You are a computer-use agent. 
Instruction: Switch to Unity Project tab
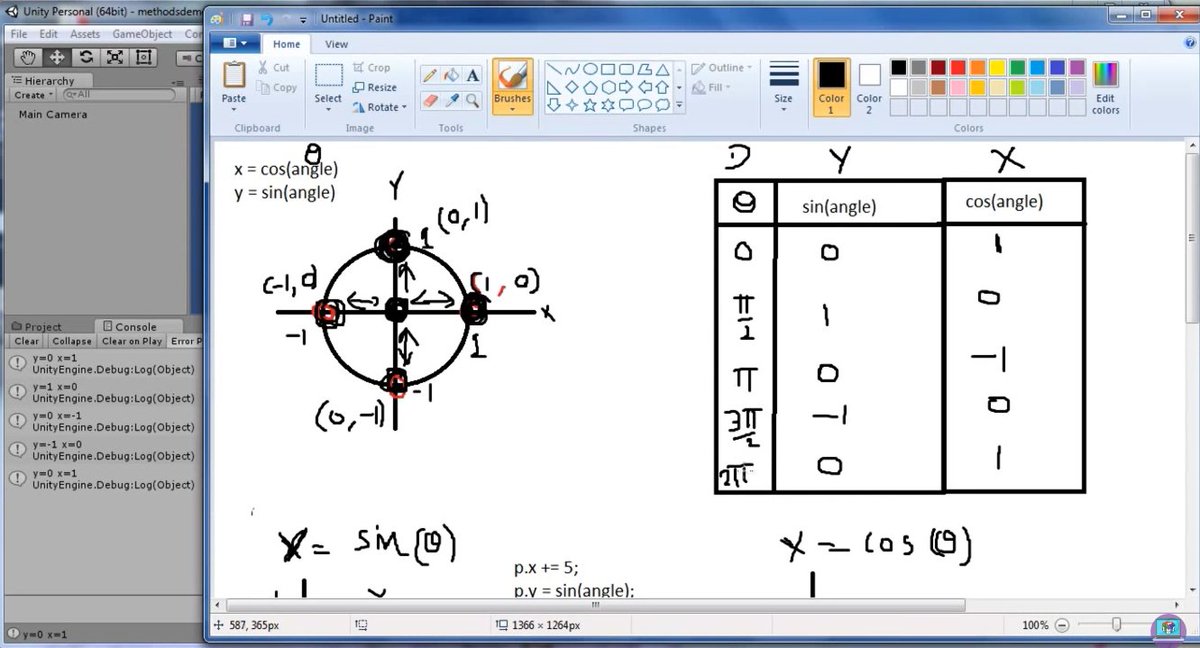tap(37, 327)
